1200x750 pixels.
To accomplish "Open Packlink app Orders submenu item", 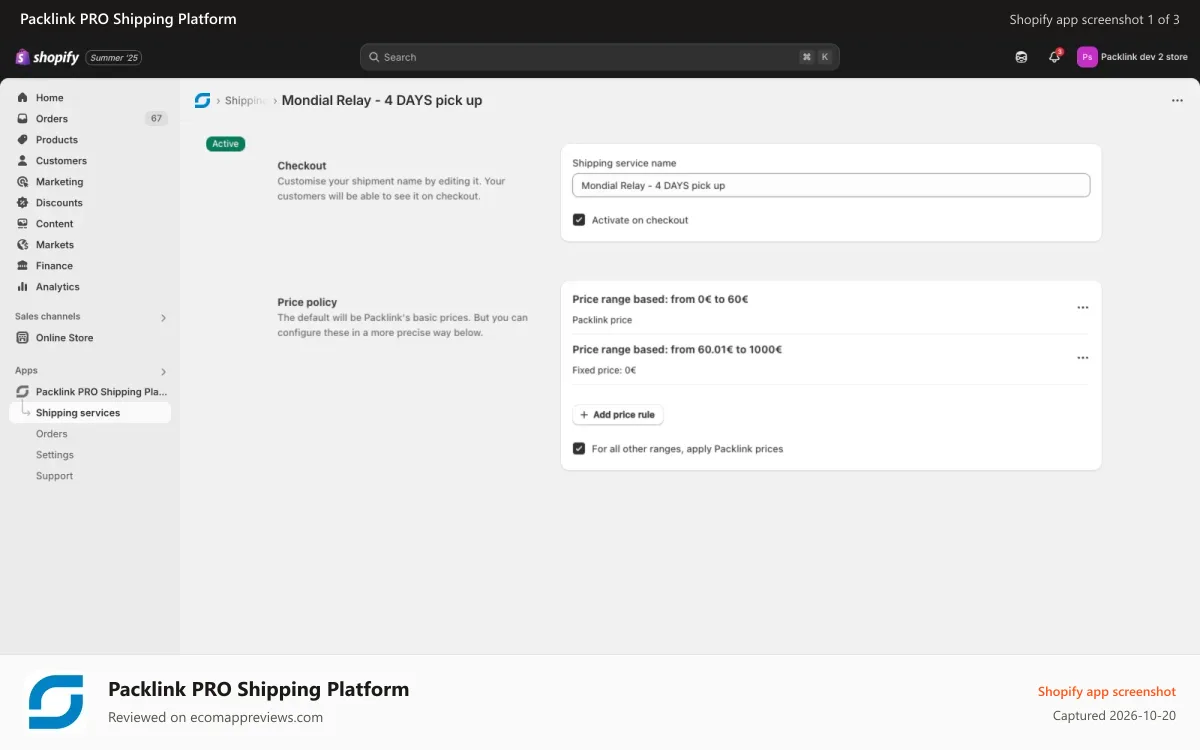I will (x=52, y=434).
